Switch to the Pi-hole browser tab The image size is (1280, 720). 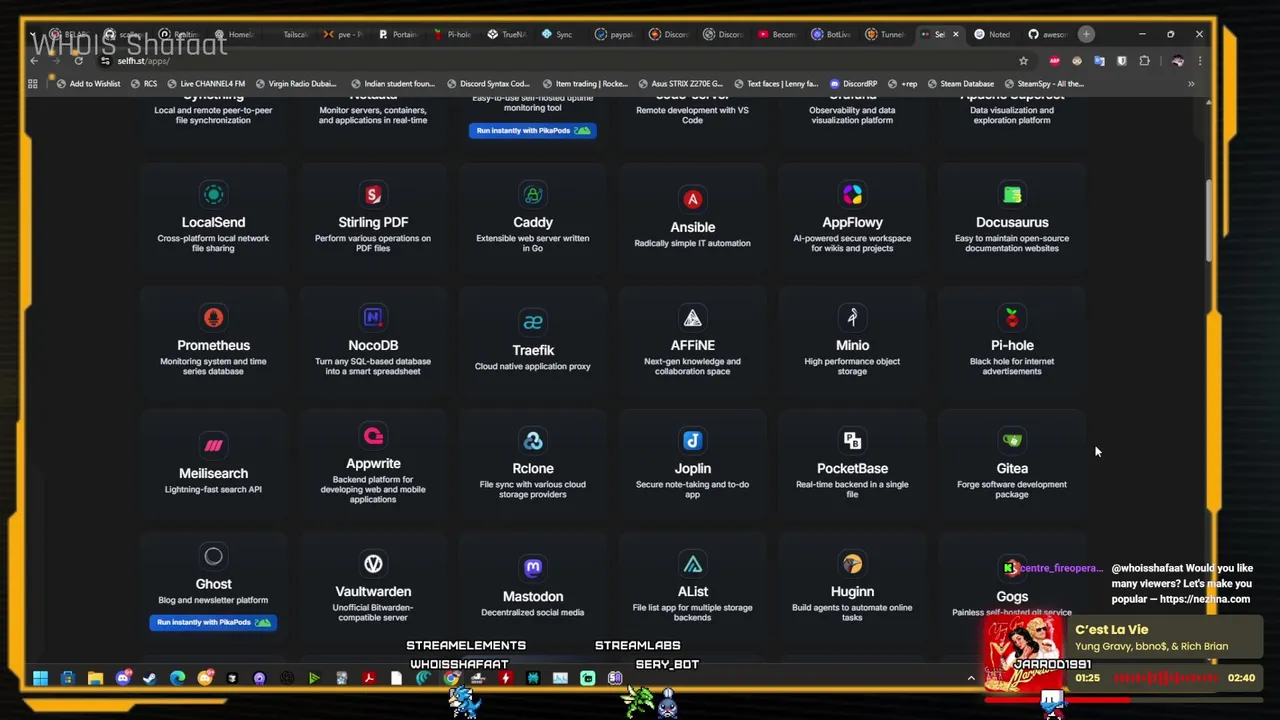452,34
